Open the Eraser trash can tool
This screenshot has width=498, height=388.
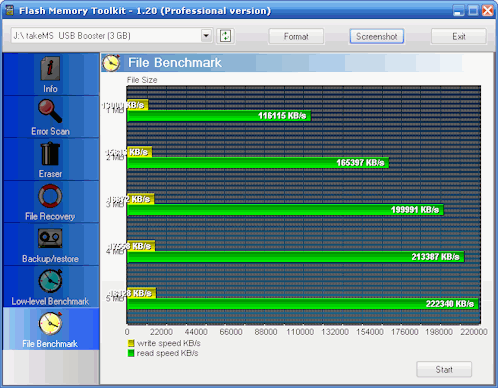click(x=50, y=154)
